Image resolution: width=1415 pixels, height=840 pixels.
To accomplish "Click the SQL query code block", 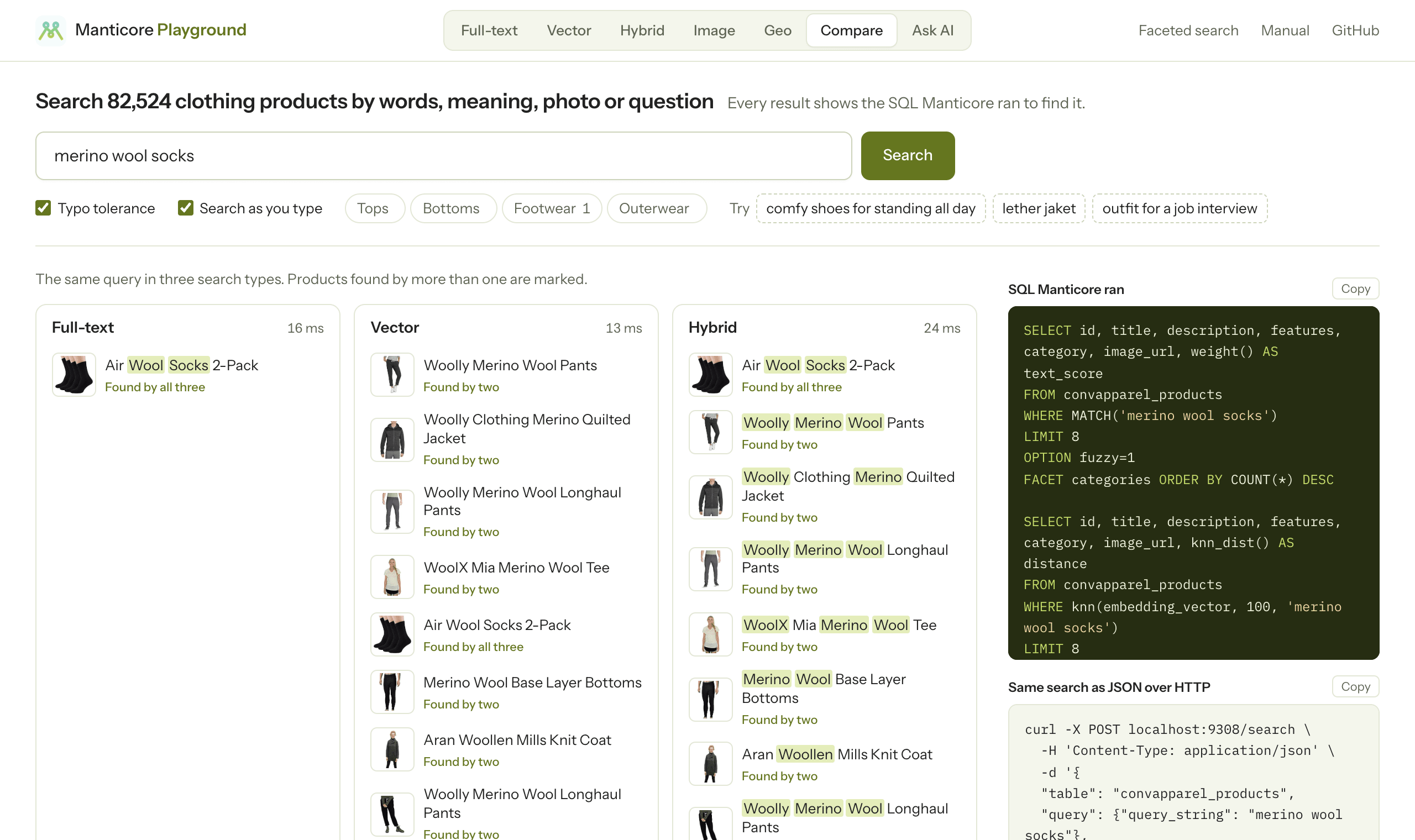I will (1193, 483).
